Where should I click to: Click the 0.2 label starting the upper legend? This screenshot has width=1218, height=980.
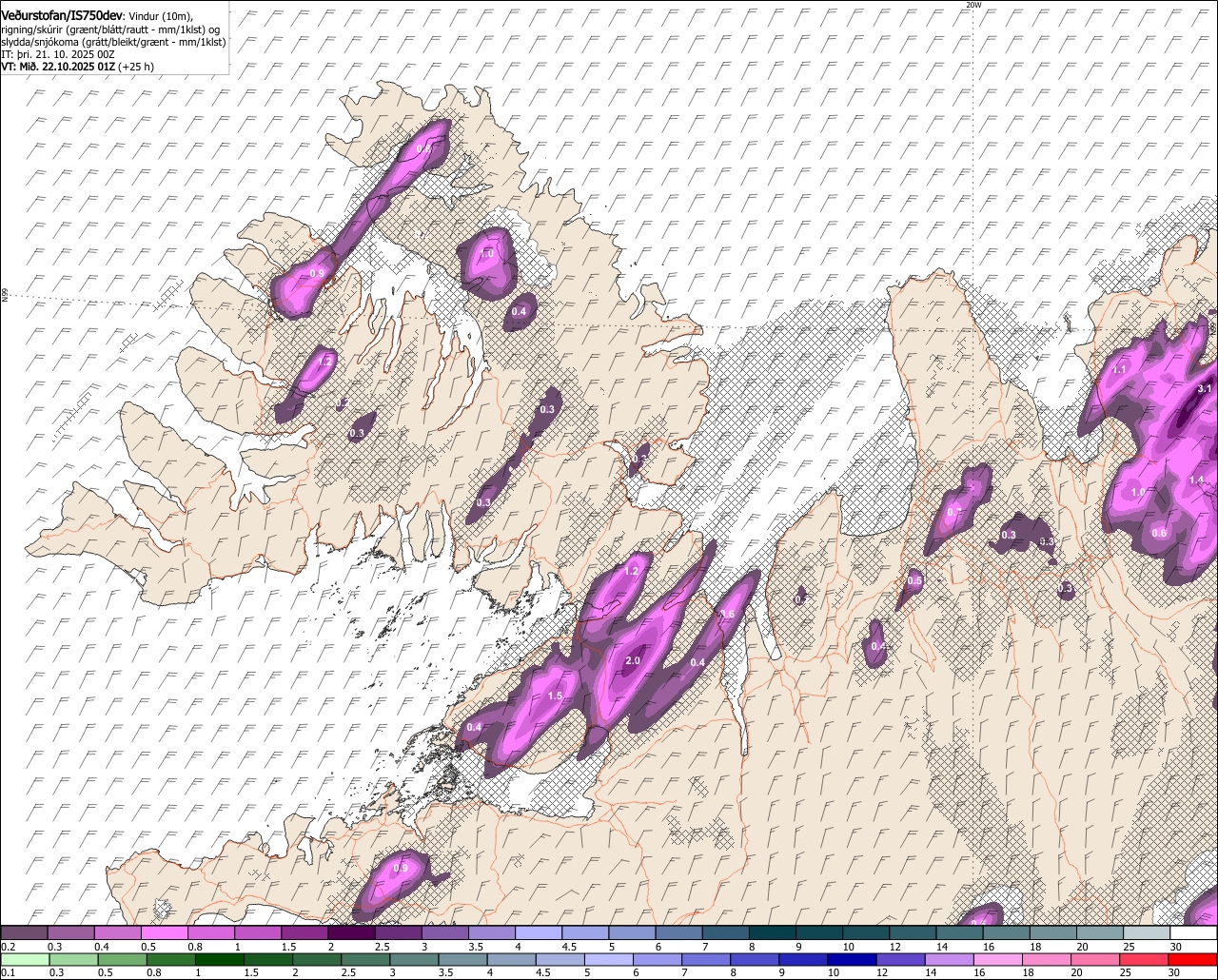point(8,947)
